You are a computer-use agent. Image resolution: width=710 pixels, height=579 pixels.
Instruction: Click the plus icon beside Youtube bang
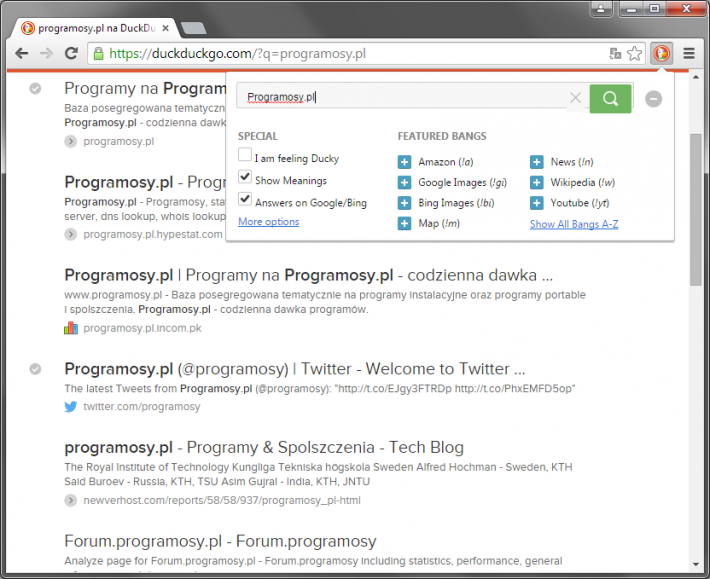[537, 203]
